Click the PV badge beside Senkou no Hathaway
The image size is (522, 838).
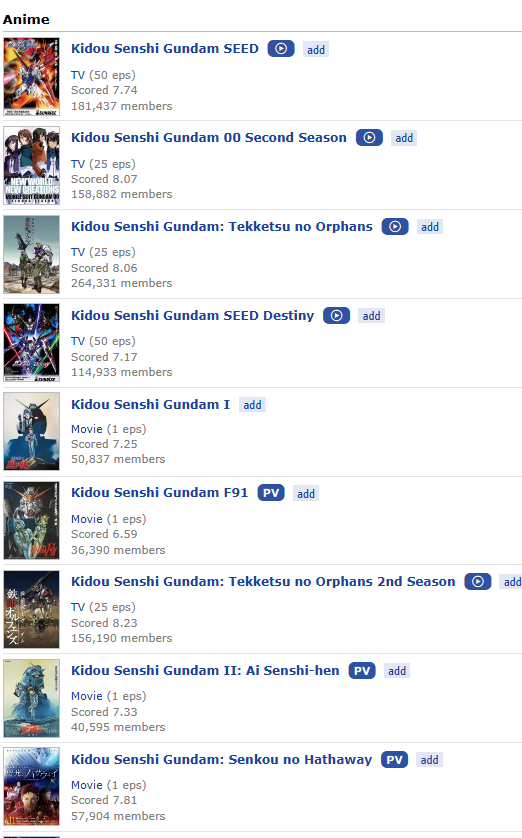(394, 759)
